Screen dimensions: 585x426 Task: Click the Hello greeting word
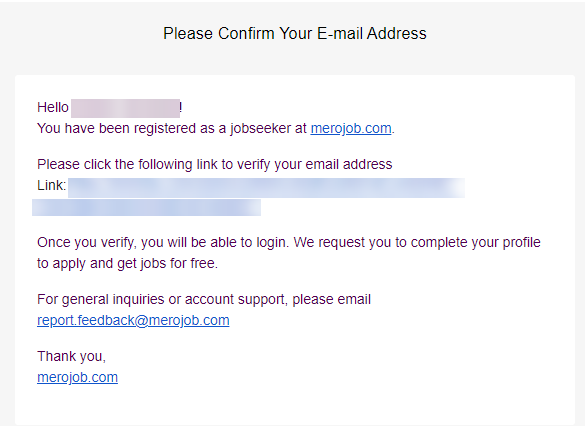(x=53, y=107)
